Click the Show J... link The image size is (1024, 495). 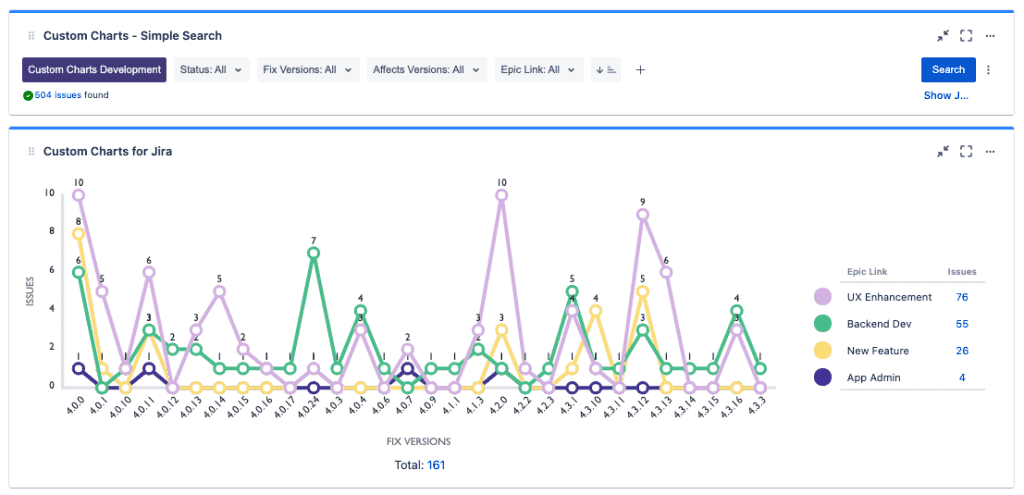(x=945, y=96)
